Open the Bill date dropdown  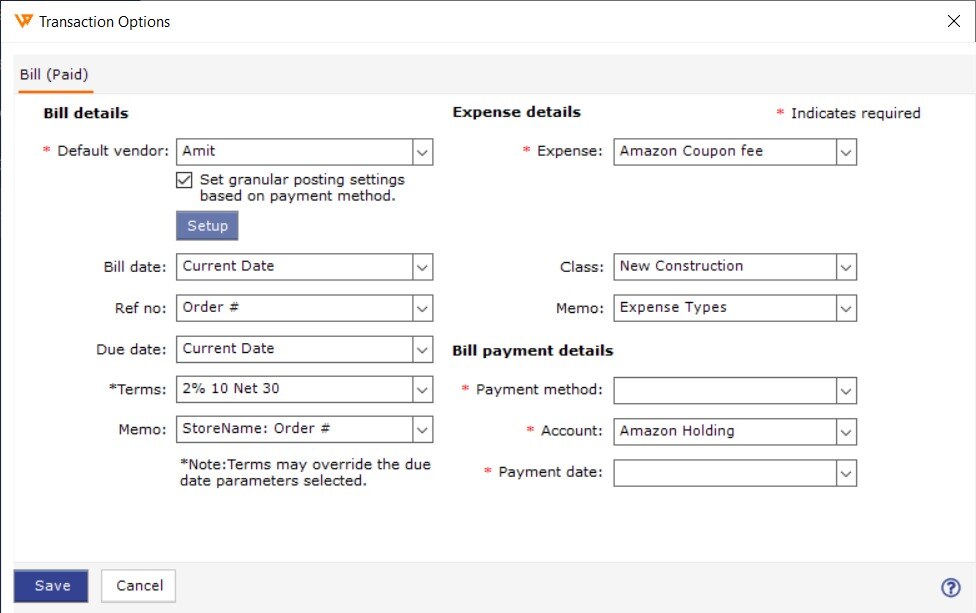pos(304,267)
